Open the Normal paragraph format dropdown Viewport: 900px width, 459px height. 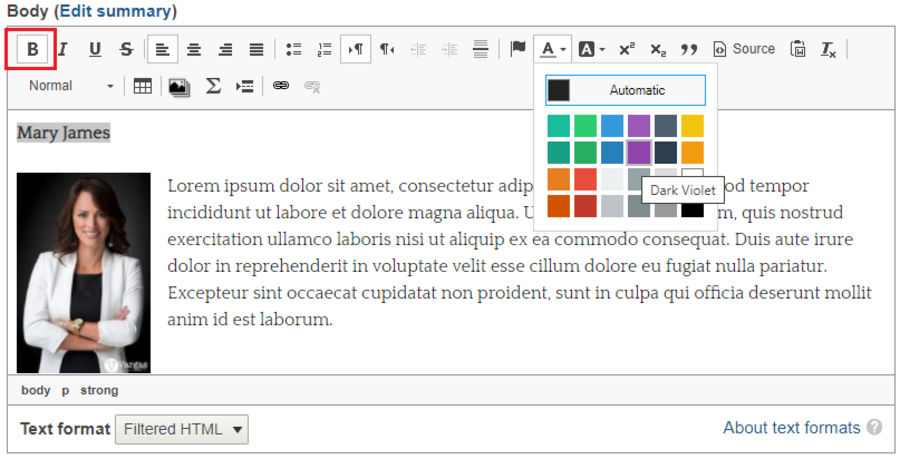[x=70, y=86]
